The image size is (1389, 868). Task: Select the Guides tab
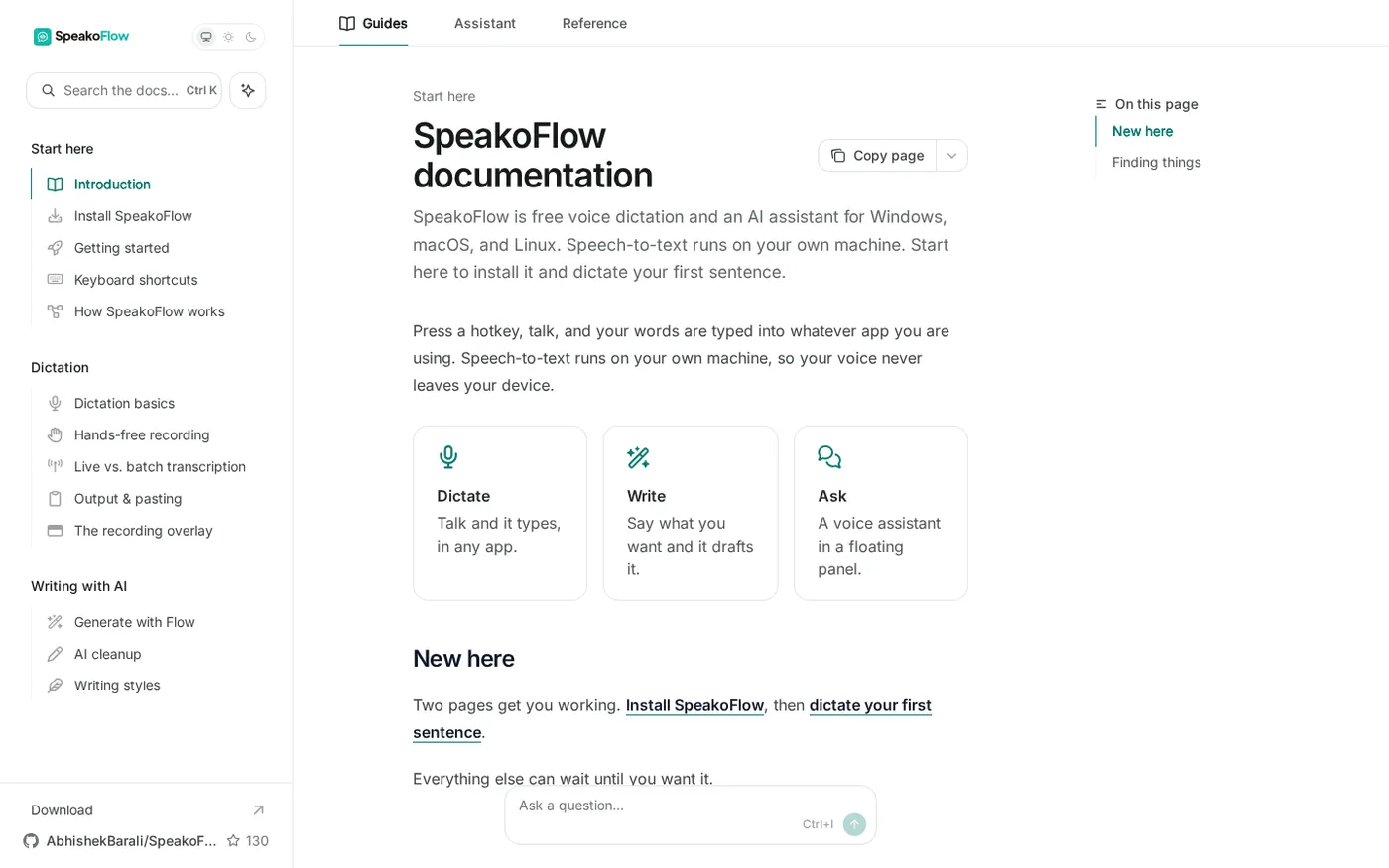[373, 23]
